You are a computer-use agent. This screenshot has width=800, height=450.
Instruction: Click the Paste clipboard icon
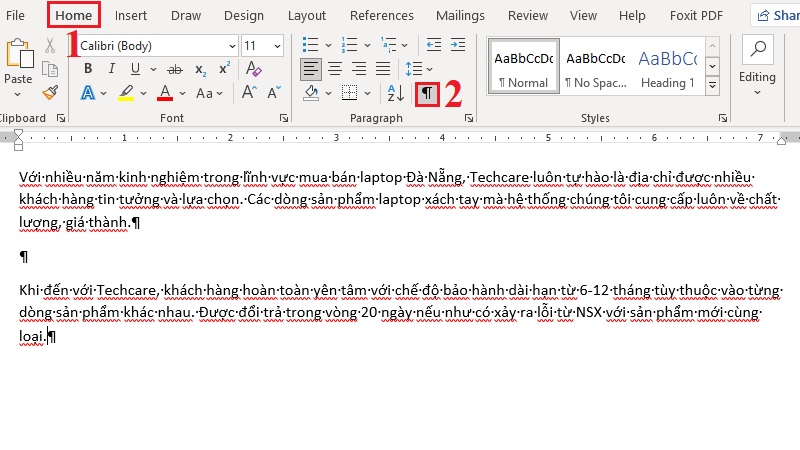(x=19, y=53)
